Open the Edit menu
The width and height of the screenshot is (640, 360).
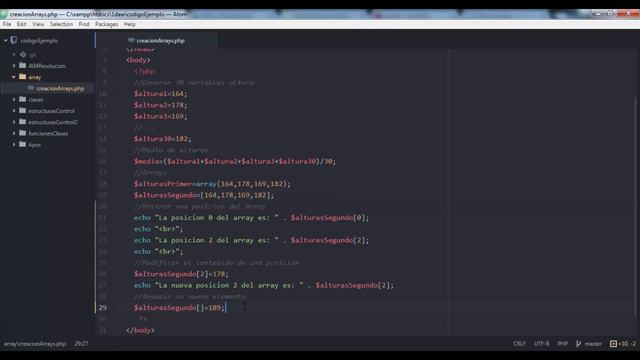coord(22,24)
